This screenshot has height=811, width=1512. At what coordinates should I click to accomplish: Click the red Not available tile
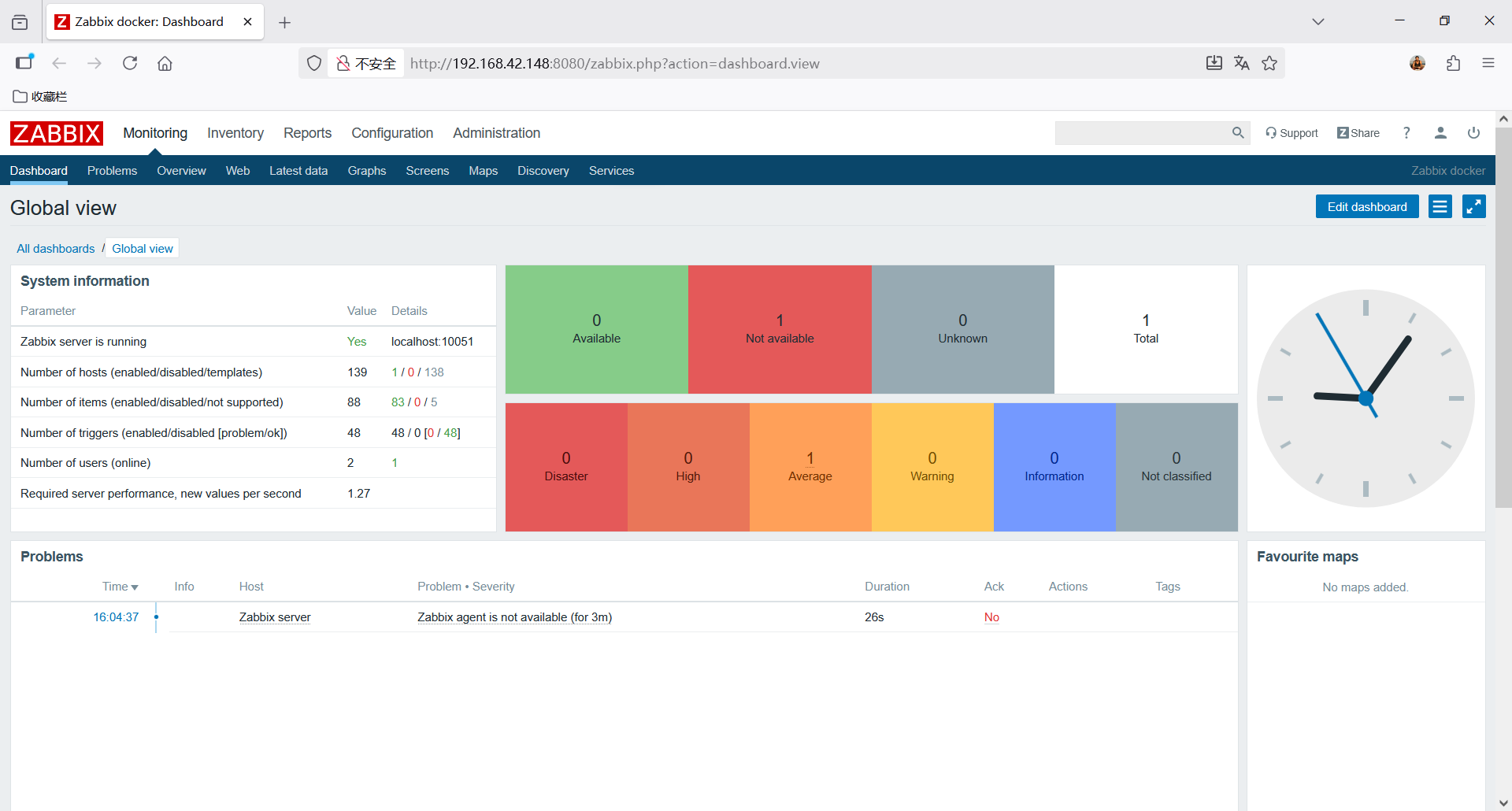780,329
